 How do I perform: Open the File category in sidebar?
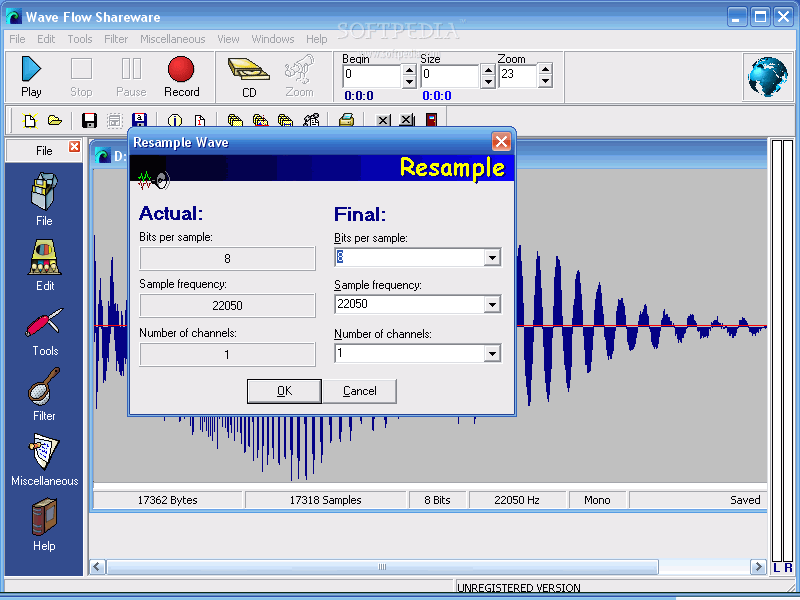tap(44, 199)
